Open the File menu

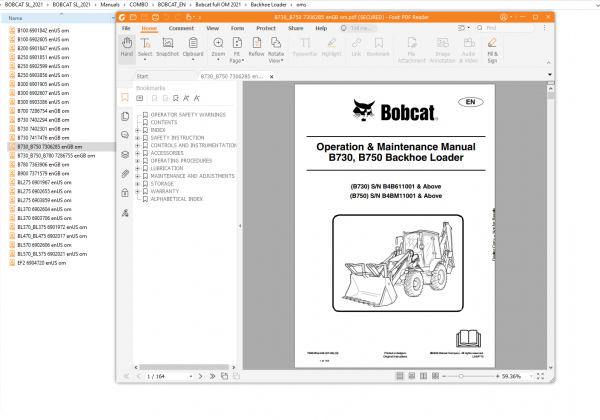coord(126,28)
